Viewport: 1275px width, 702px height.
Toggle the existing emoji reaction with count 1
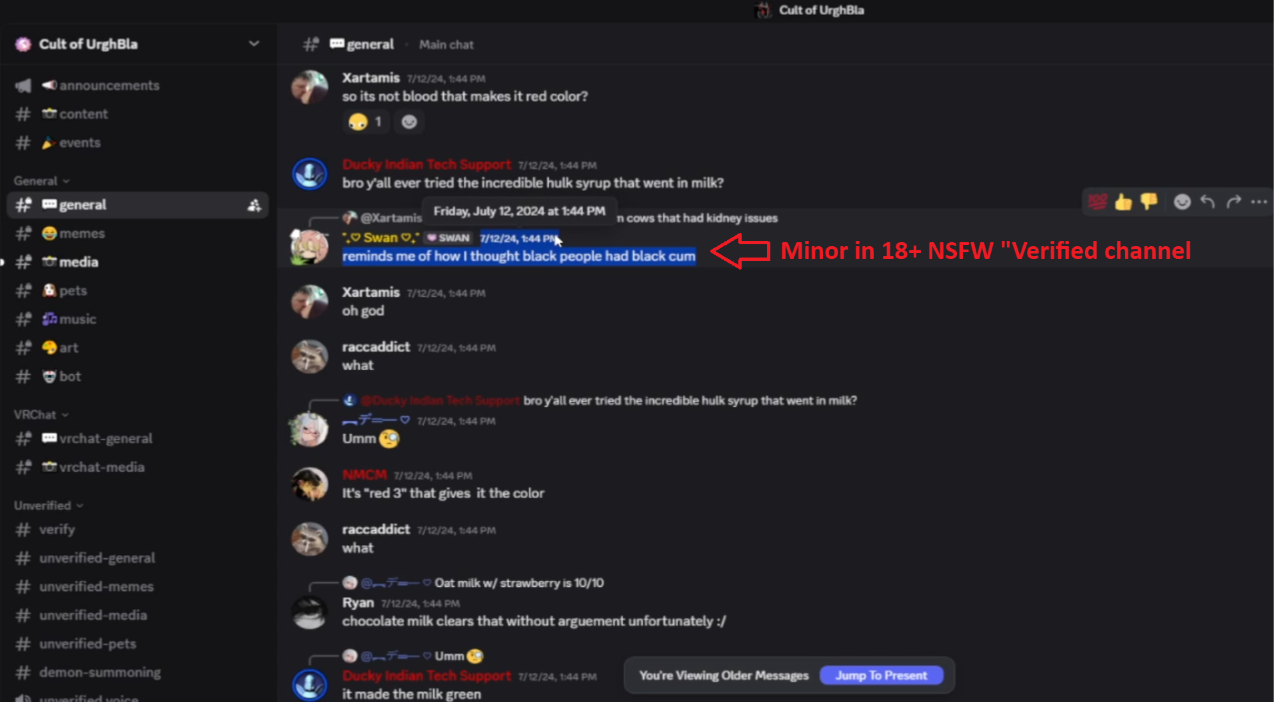pyautogui.click(x=365, y=122)
